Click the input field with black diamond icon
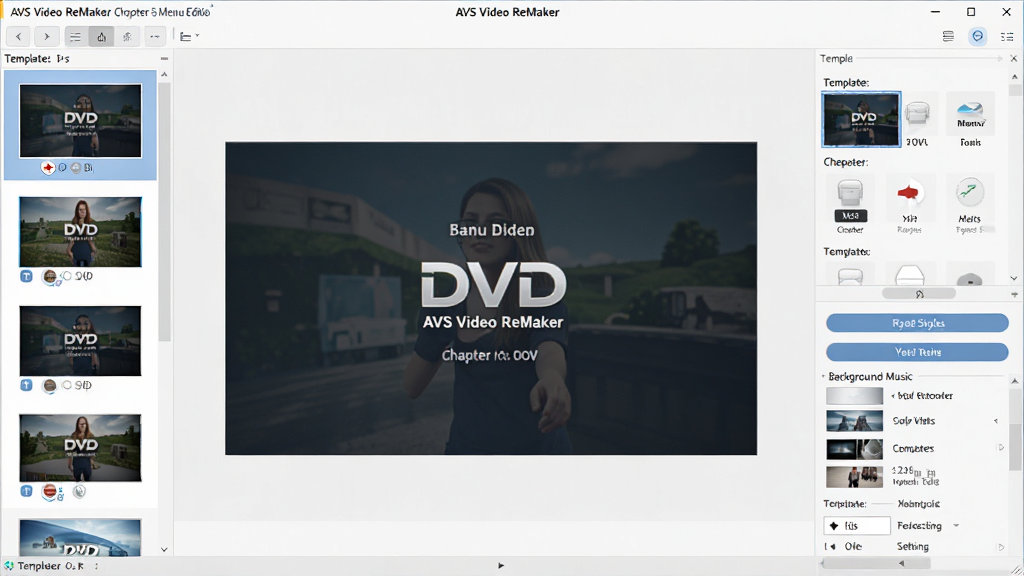Viewport: 1024px width, 576px height. point(857,526)
